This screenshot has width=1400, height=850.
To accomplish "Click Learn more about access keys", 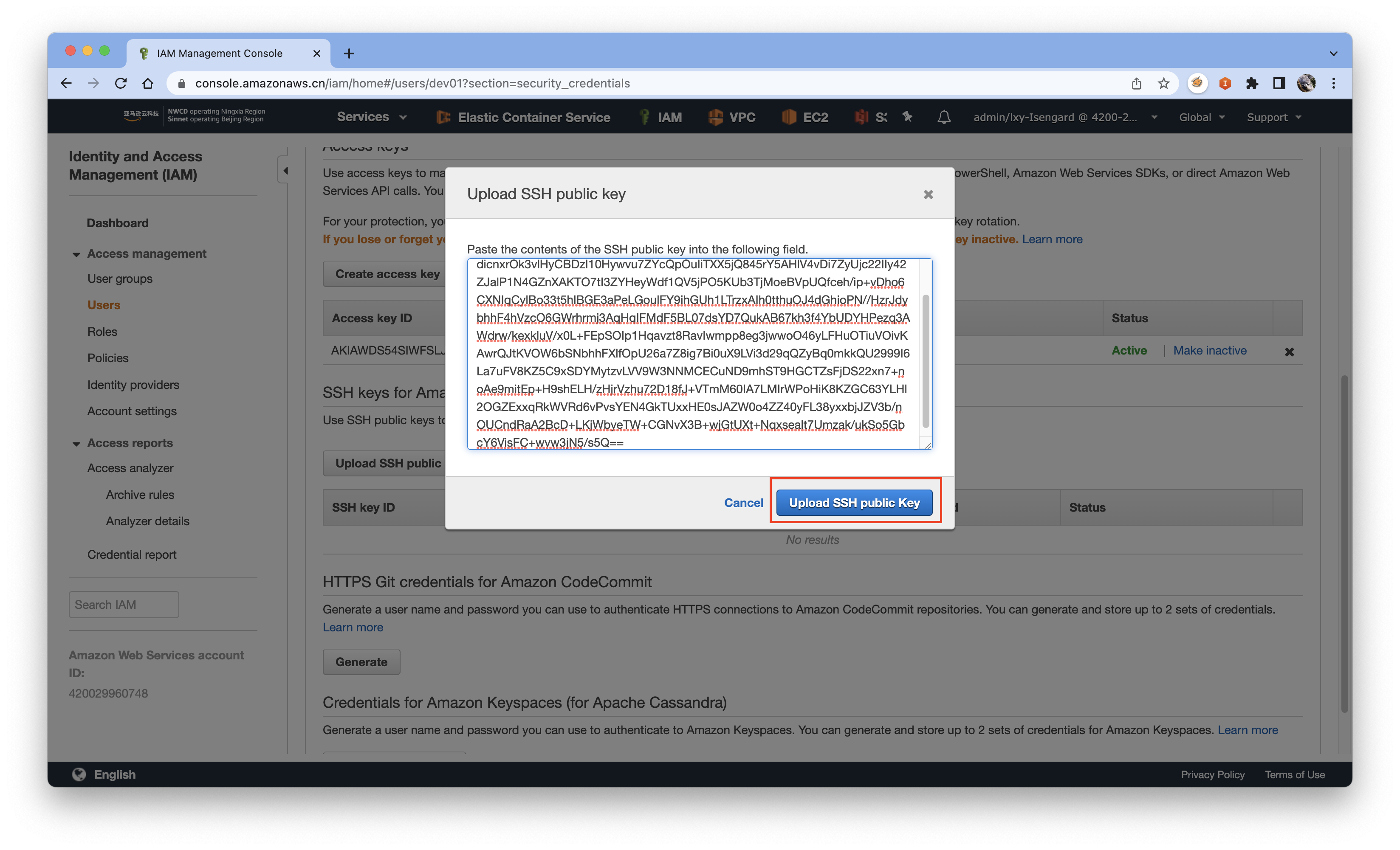I will [x=1052, y=239].
